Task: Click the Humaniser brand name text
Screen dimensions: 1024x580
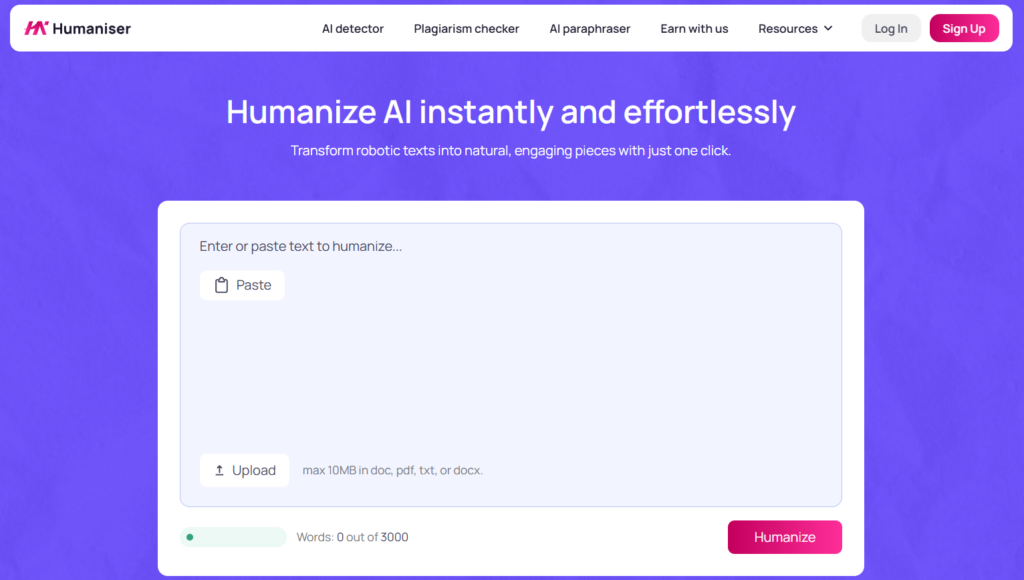Action: (91, 29)
